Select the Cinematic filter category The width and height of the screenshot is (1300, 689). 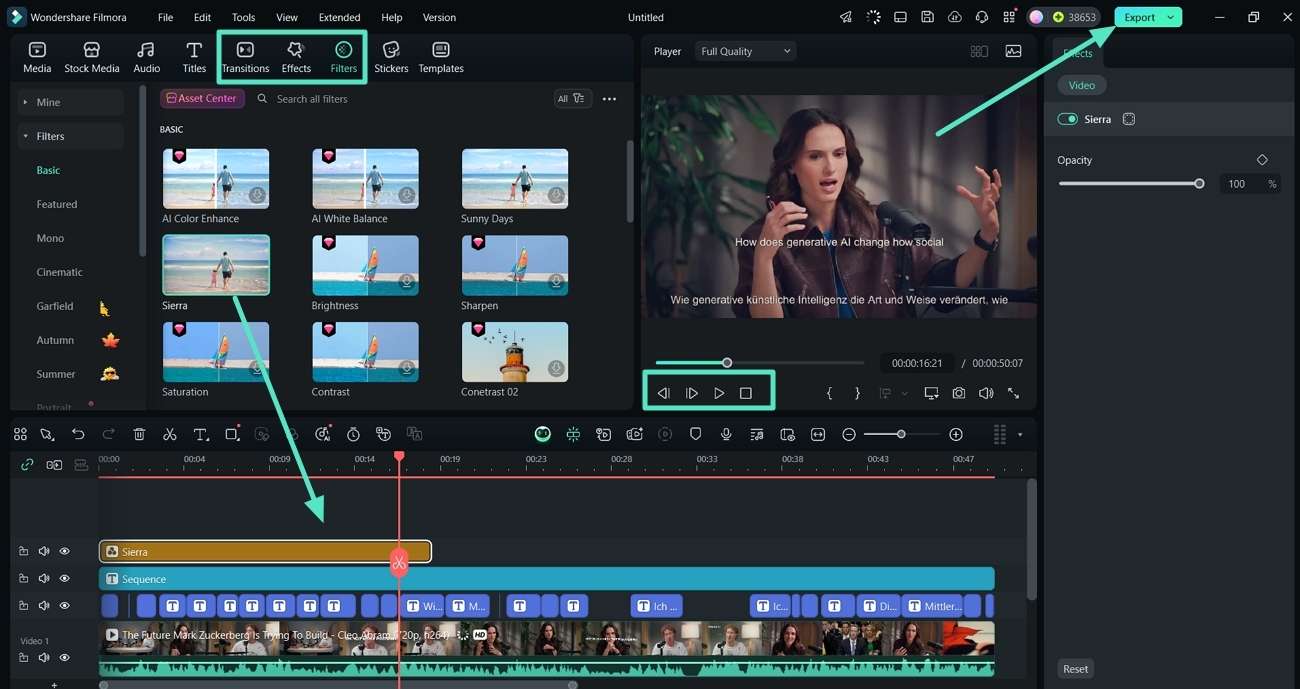coord(60,272)
